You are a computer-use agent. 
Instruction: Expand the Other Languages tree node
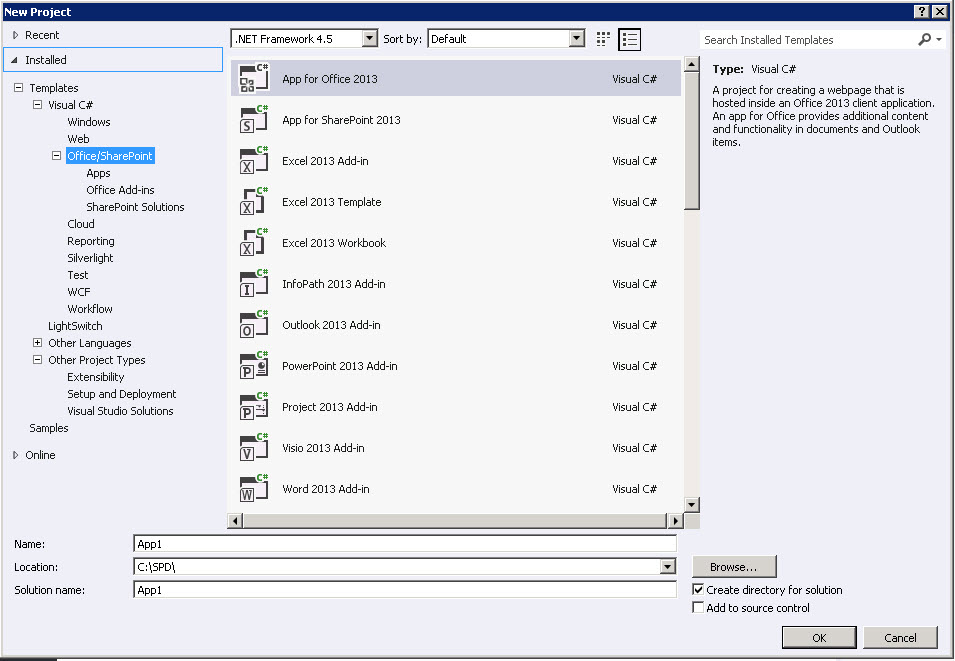(x=38, y=343)
